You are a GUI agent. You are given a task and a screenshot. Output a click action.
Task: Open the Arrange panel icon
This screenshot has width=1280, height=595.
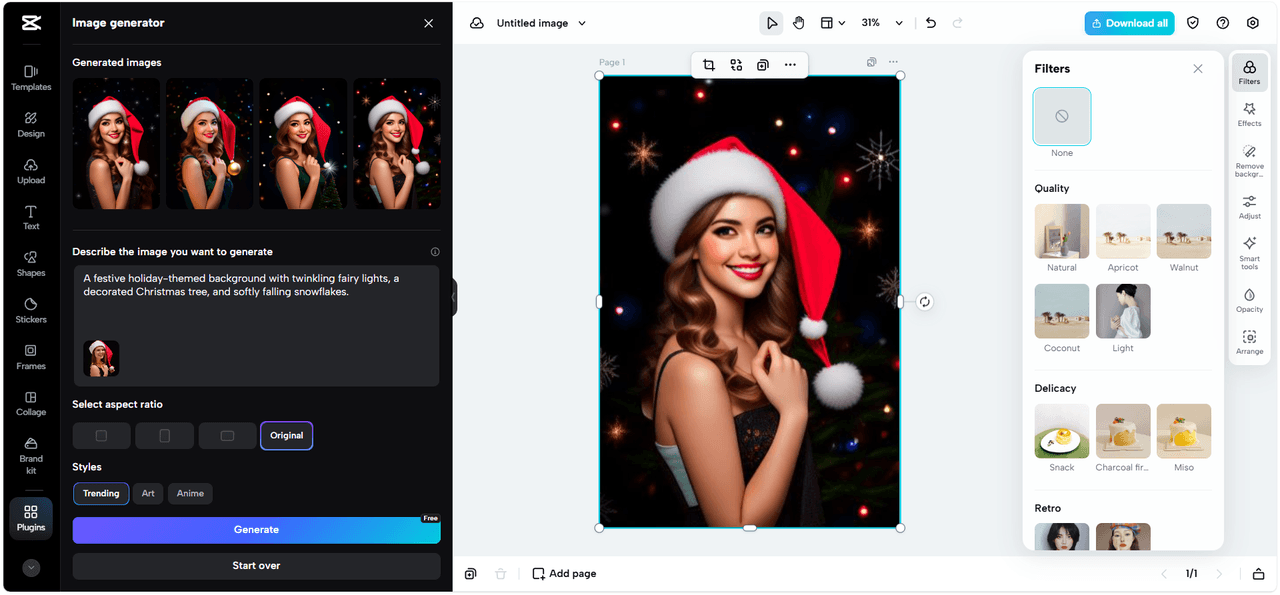tap(1249, 341)
